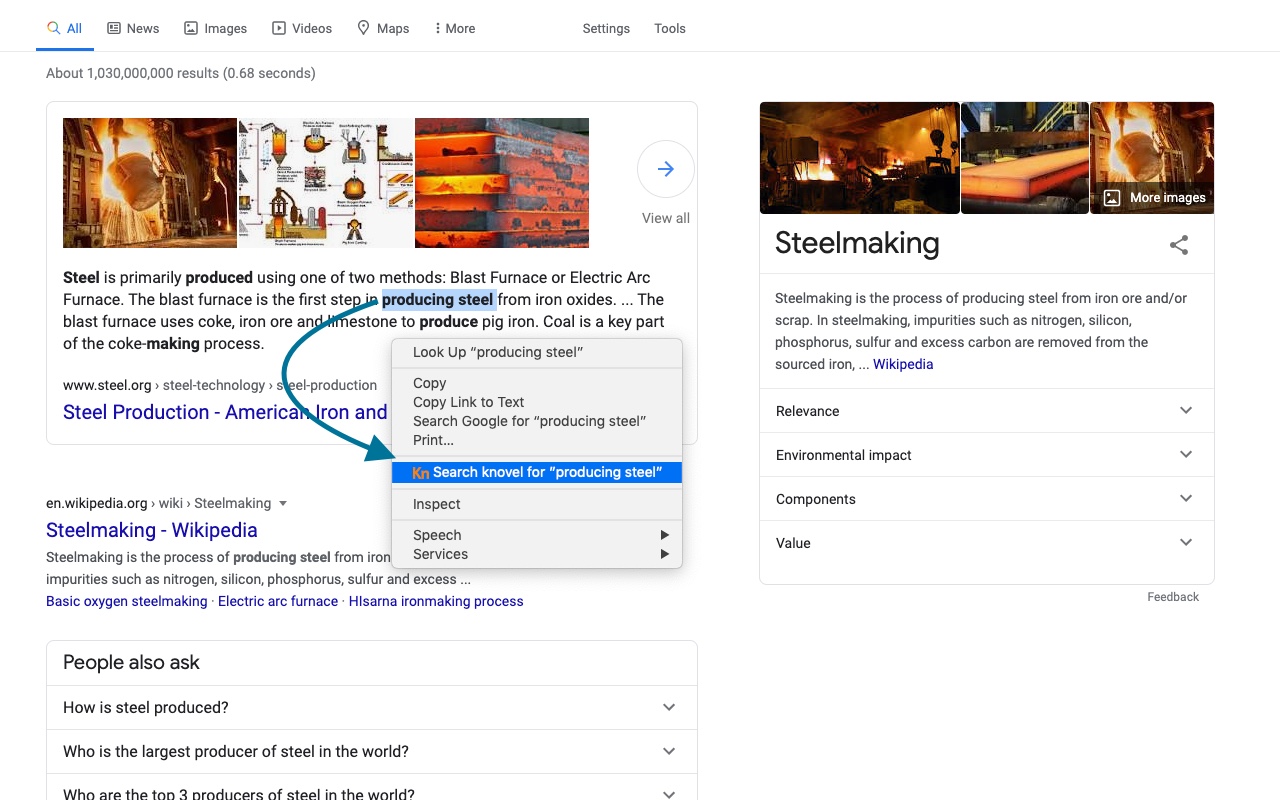Select Search knovel for "producing steel"
Screen dimensions: 1280x800
coord(537,472)
